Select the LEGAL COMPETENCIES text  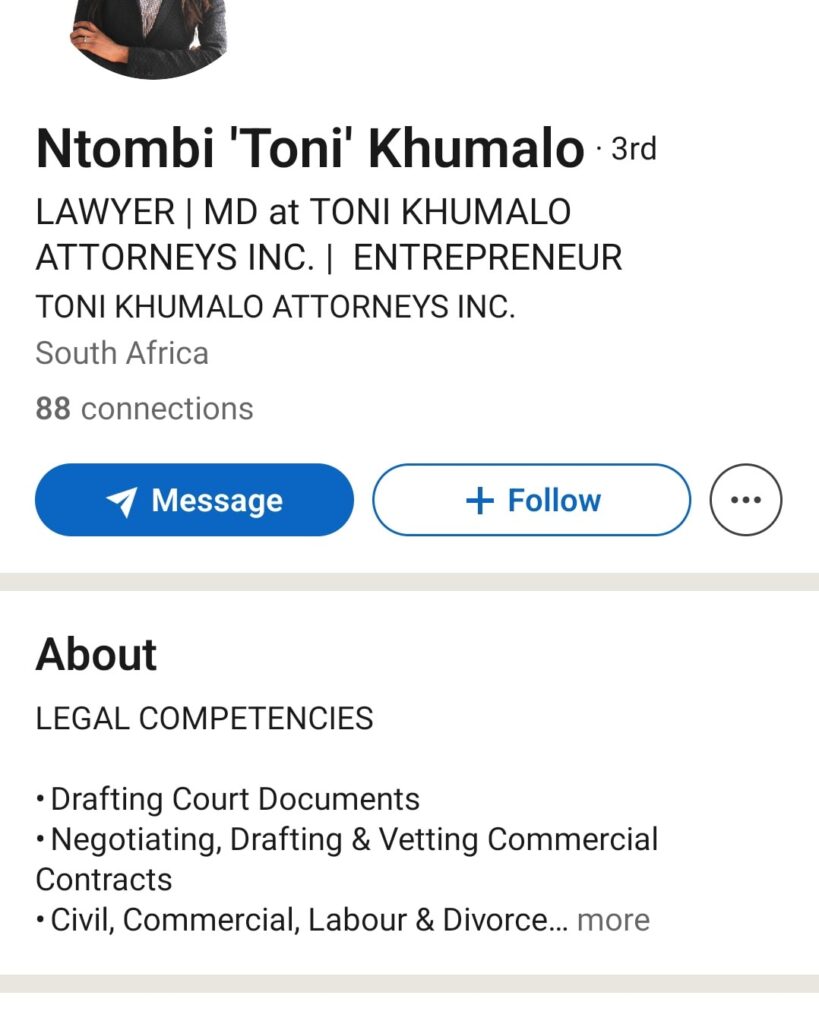pos(204,718)
